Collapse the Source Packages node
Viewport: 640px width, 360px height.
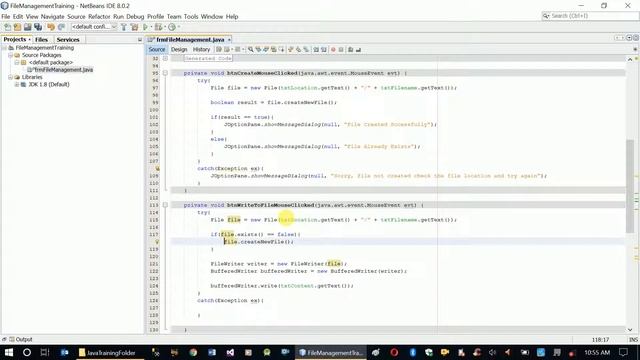tap(10, 55)
